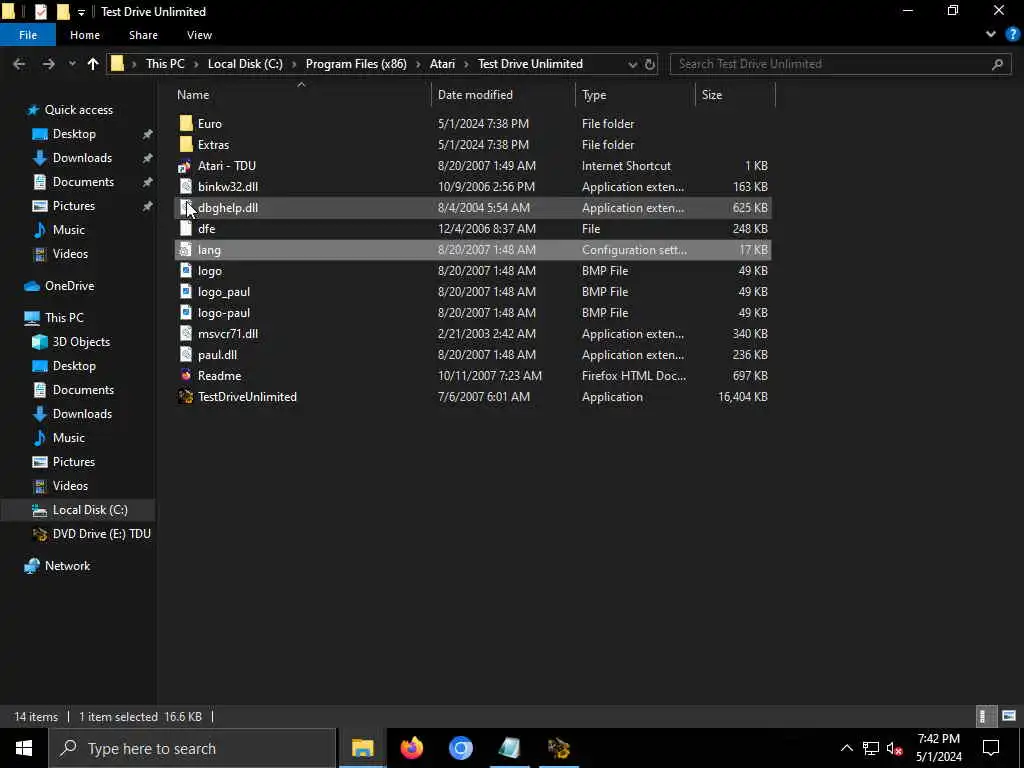
Task: Expand the chevron after Local Disk (C:) in path
Action: [x=294, y=64]
